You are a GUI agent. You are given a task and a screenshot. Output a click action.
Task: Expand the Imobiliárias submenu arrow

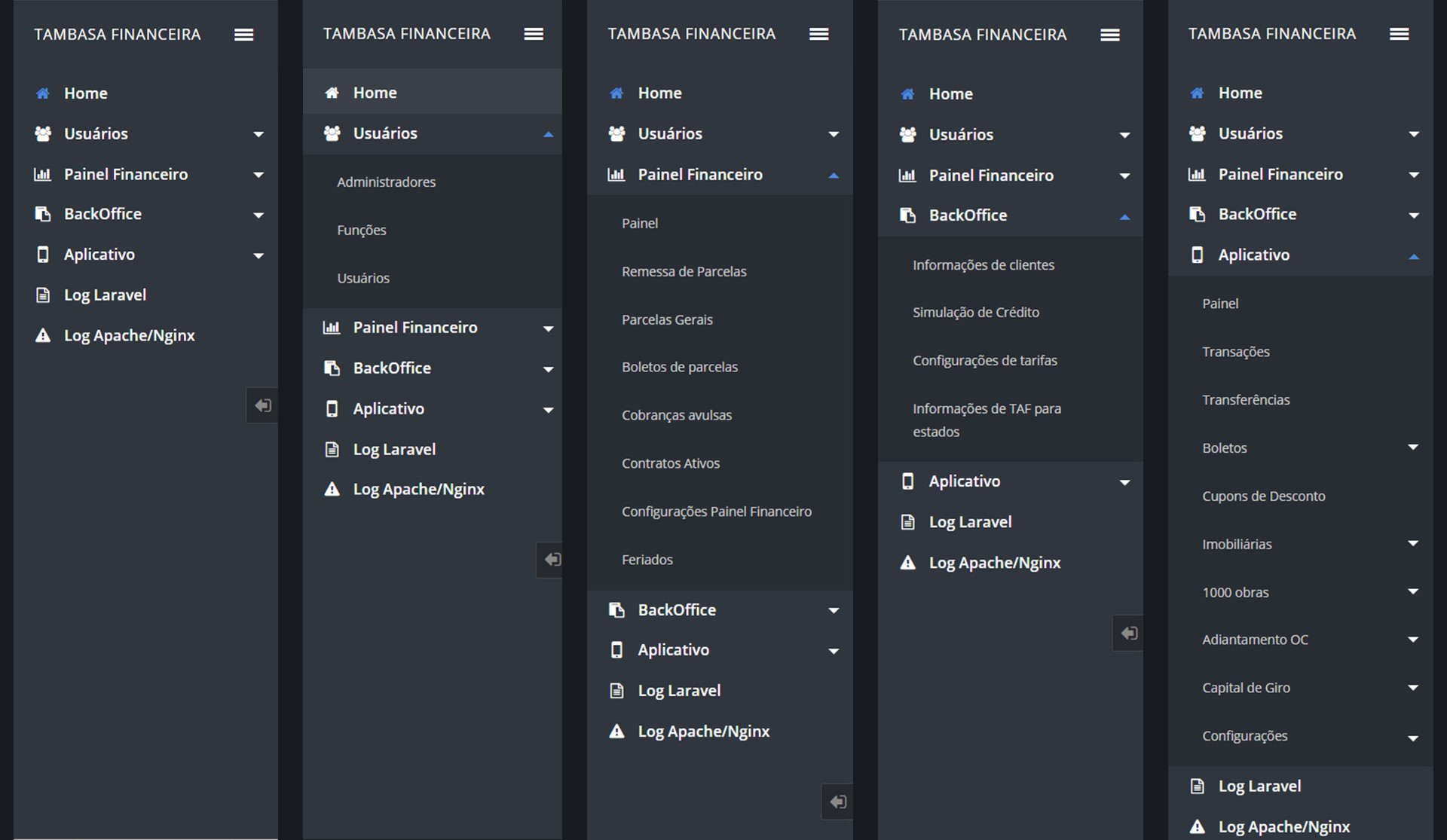tap(1412, 543)
